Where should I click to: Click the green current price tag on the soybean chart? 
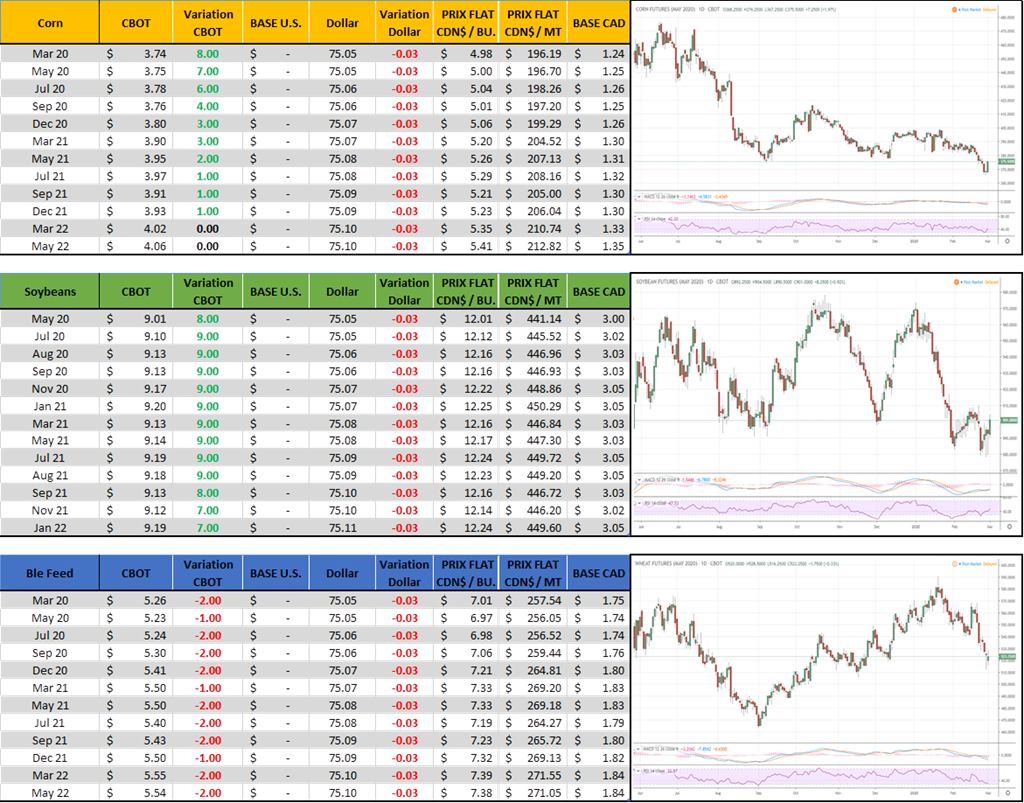pyautogui.click(x=1008, y=421)
